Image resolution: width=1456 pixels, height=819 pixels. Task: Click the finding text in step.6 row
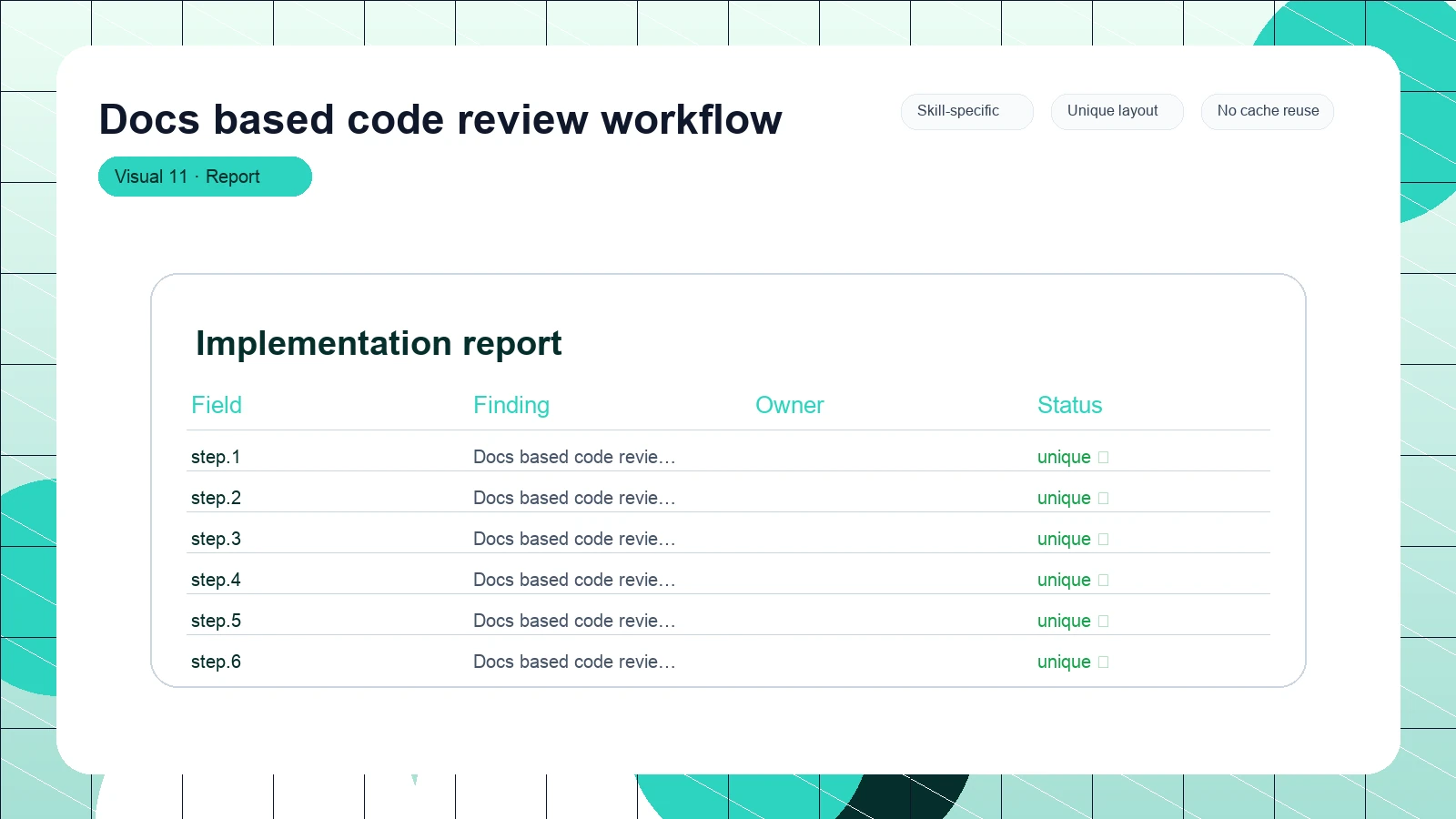click(574, 662)
